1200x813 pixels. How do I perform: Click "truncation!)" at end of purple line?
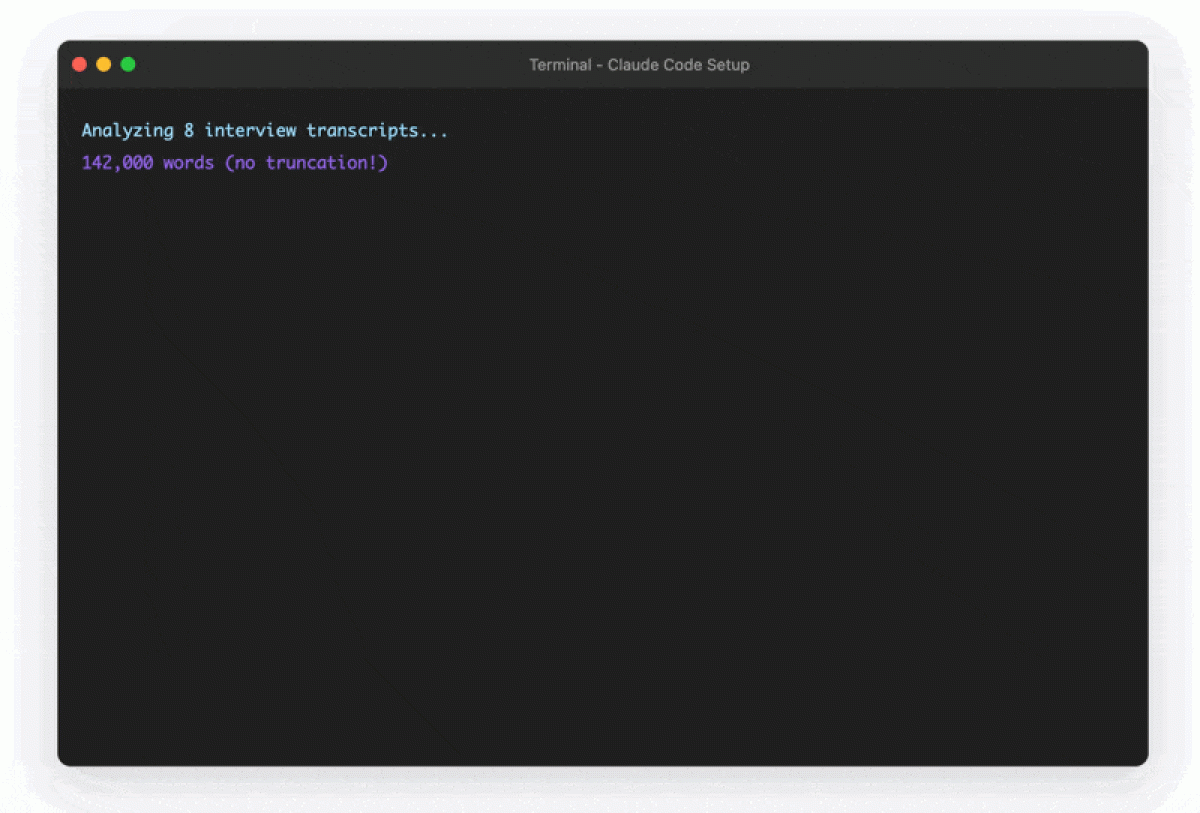point(327,163)
